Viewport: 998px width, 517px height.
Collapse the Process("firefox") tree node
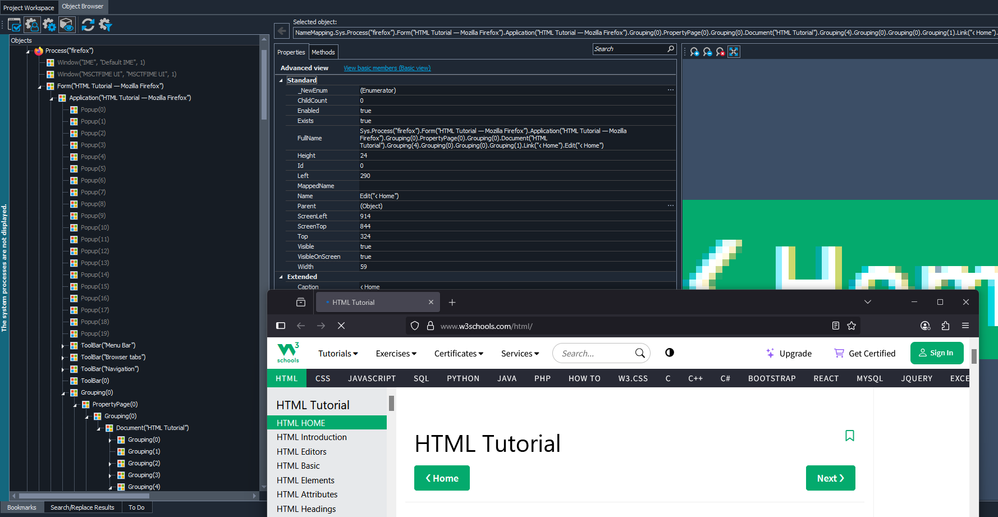click(x=27, y=50)
